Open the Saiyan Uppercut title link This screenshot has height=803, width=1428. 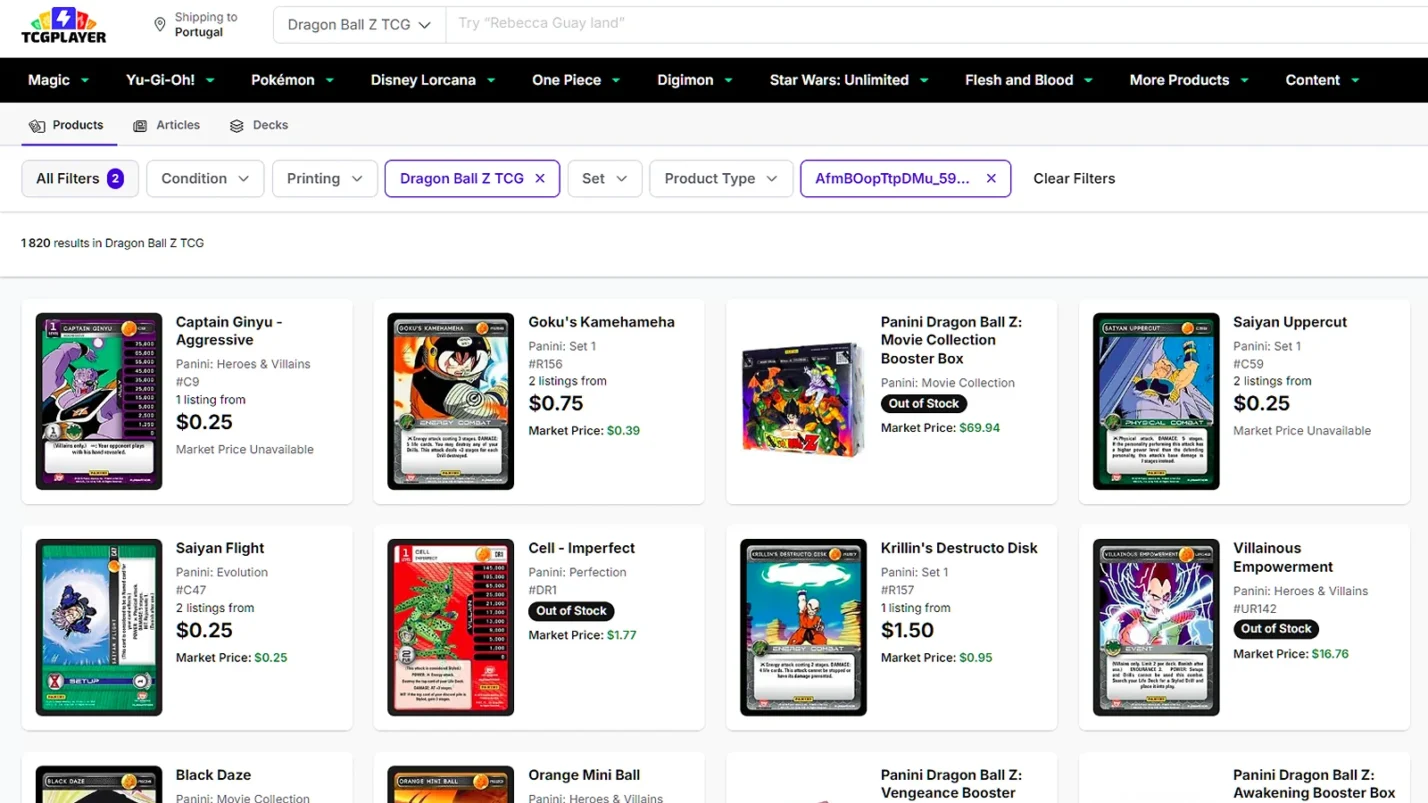click(x=1290, y=322)
